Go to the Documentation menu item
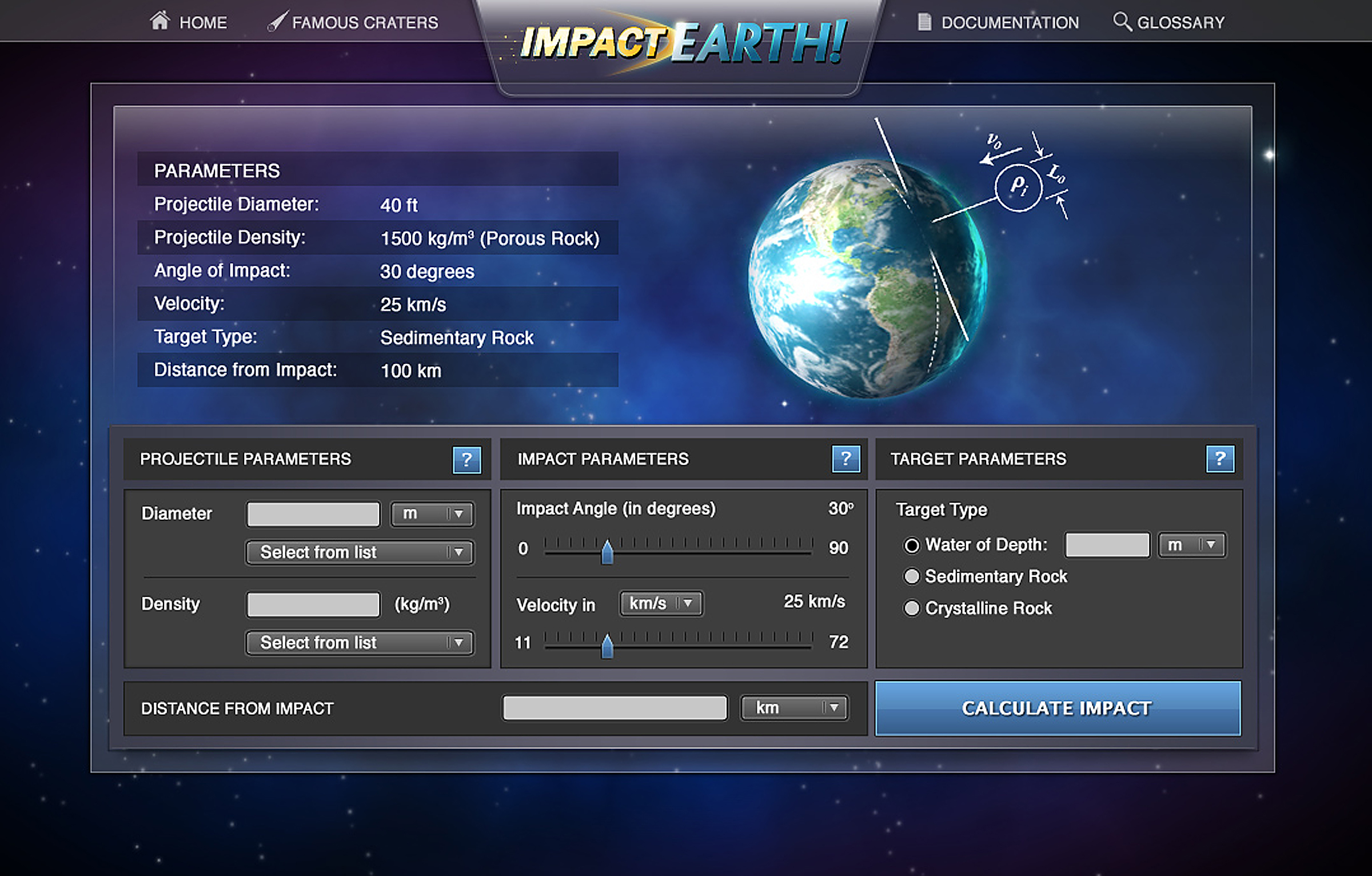This screenshot has height=876, width=1372. coord(1010,22)
